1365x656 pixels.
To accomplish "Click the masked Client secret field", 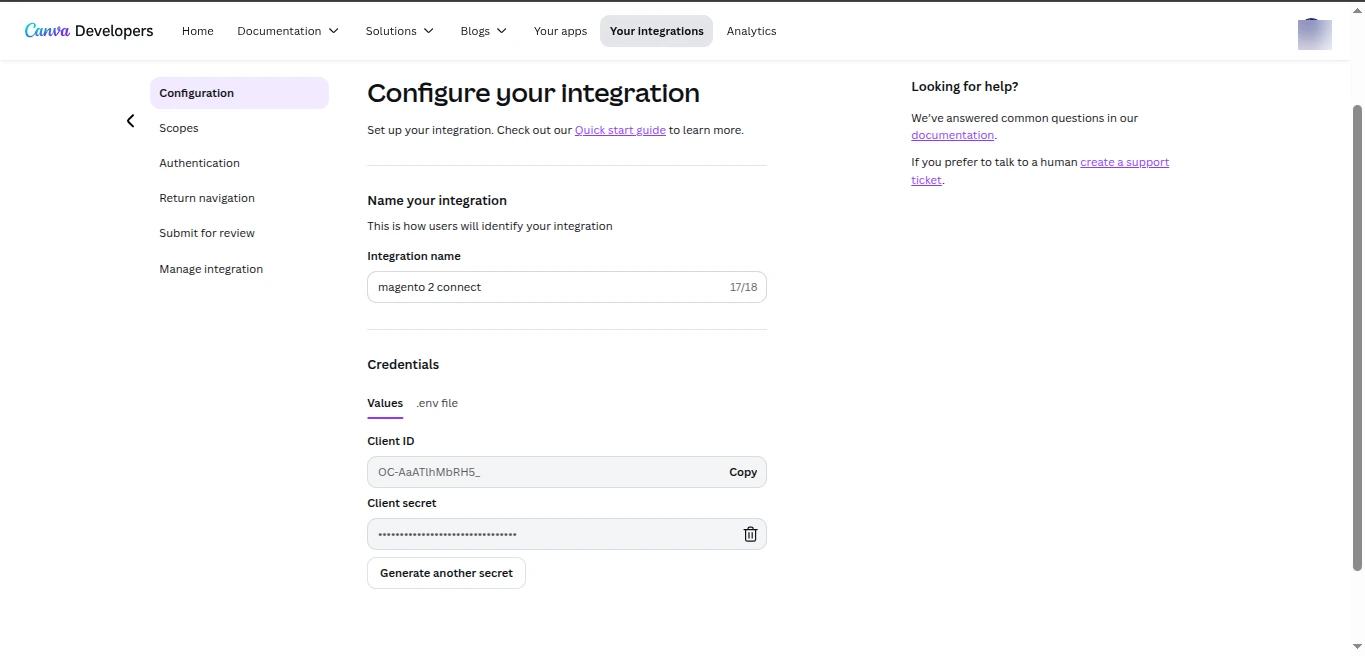I will pos(567,534).
